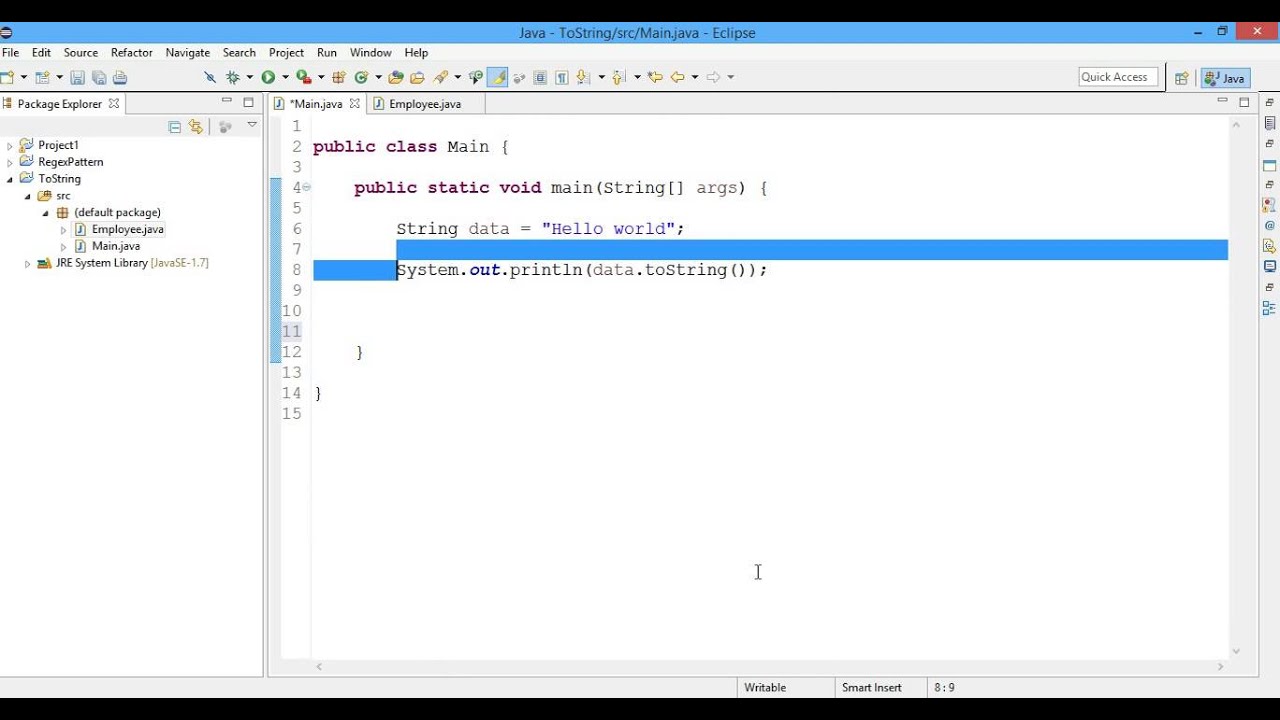Maximize the editor area
1280x720 pixels.
tap(1244, 102)
